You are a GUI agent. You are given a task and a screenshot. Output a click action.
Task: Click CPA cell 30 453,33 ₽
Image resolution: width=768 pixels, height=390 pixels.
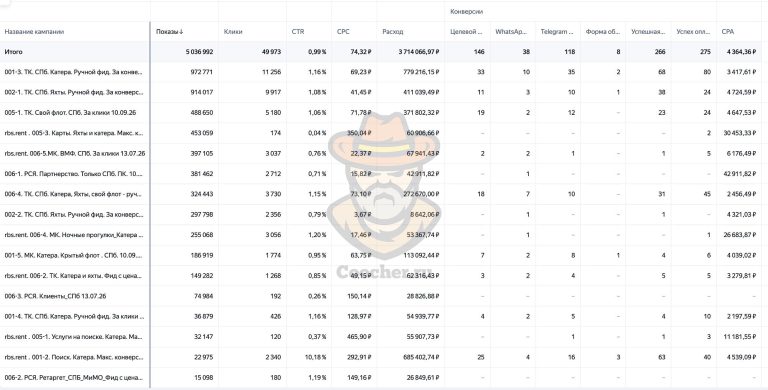(741, 133)
